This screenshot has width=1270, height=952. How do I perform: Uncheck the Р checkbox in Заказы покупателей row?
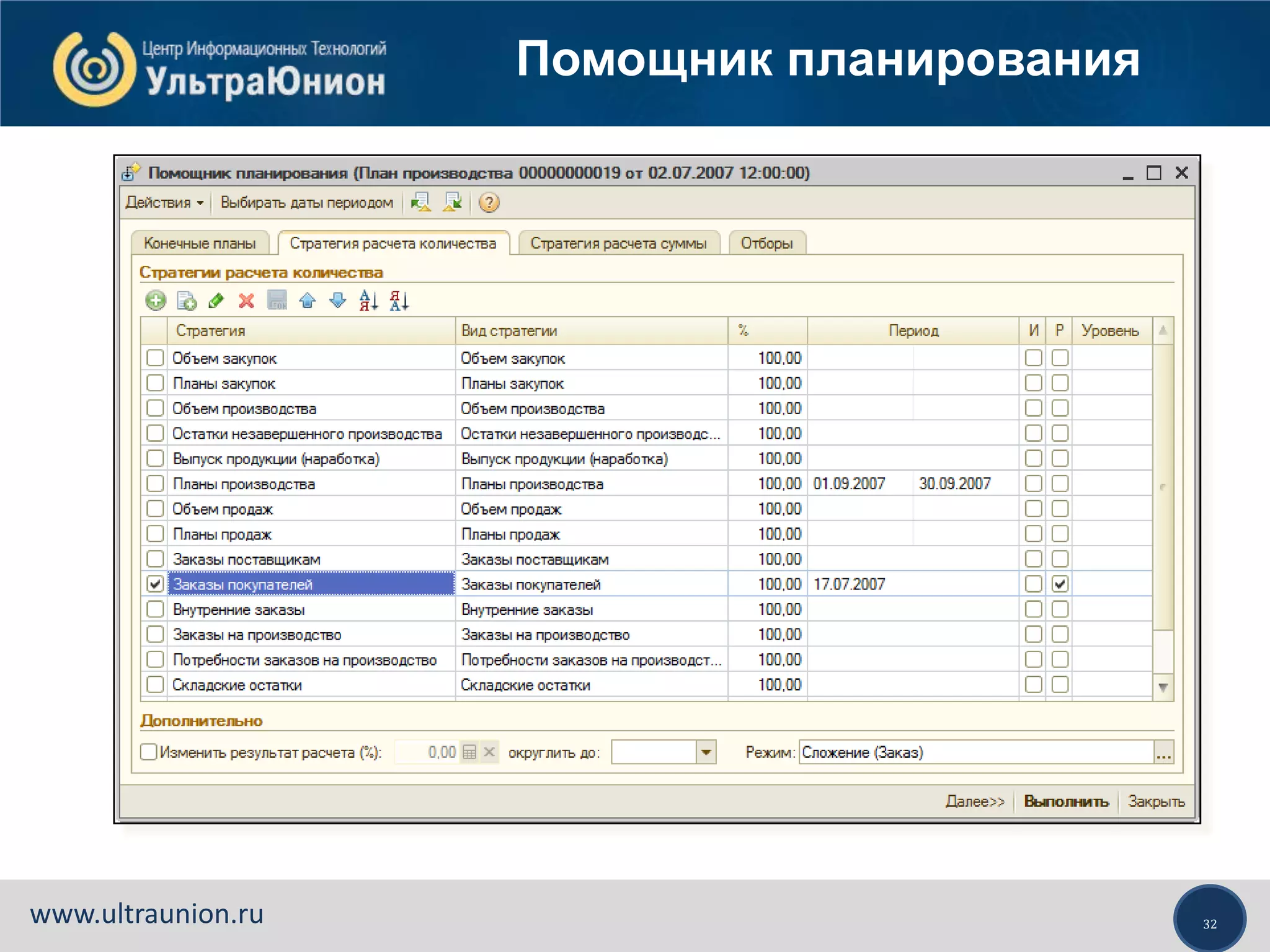(1060, 584)
